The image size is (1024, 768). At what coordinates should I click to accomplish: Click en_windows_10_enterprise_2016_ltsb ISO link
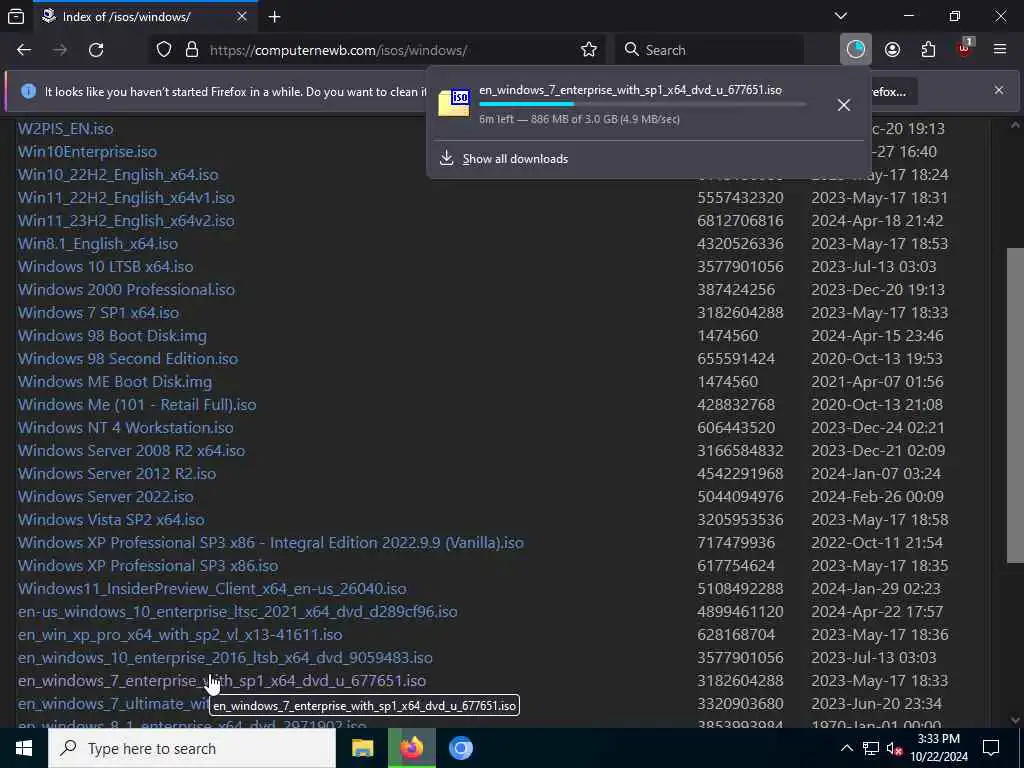tap(225, 658)
